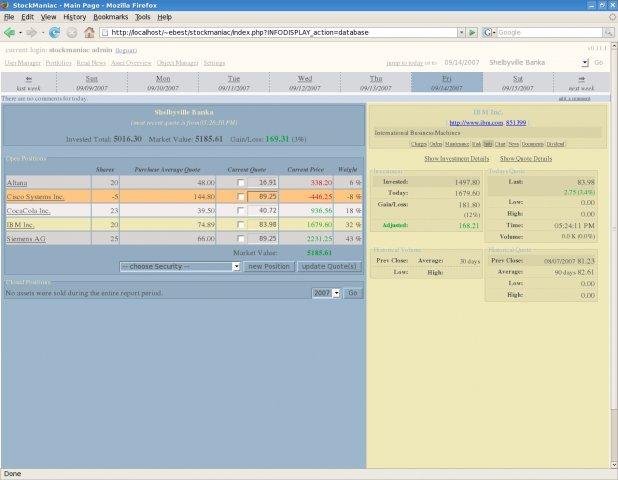The image size is (618, 480).
Task: Click the left arrow for last week
Action: click(28, 79)
